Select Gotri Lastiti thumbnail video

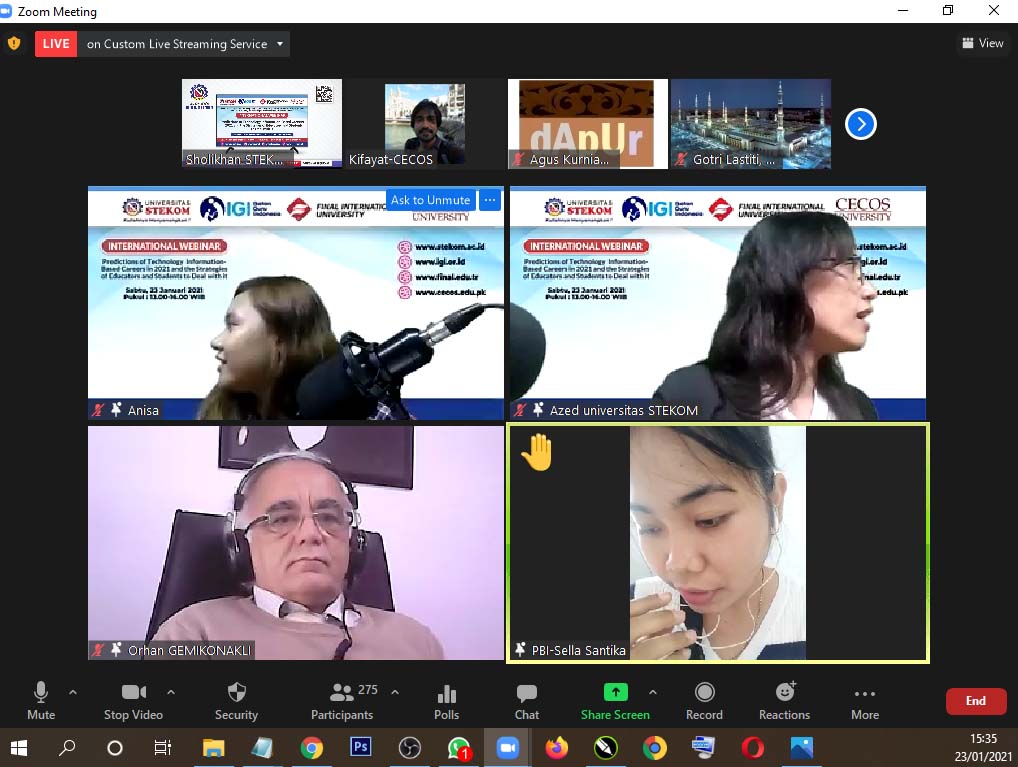751,123
